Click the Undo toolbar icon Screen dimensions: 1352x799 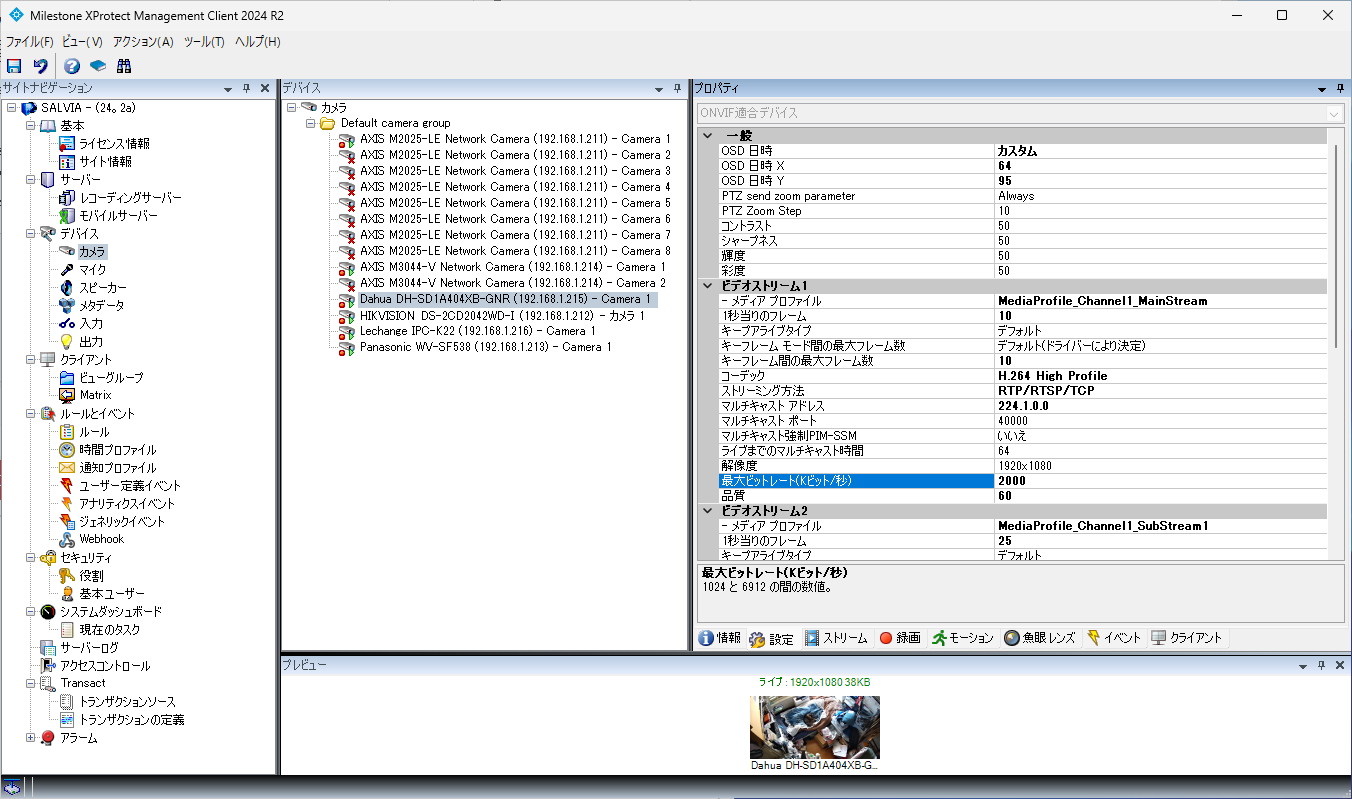40,66
